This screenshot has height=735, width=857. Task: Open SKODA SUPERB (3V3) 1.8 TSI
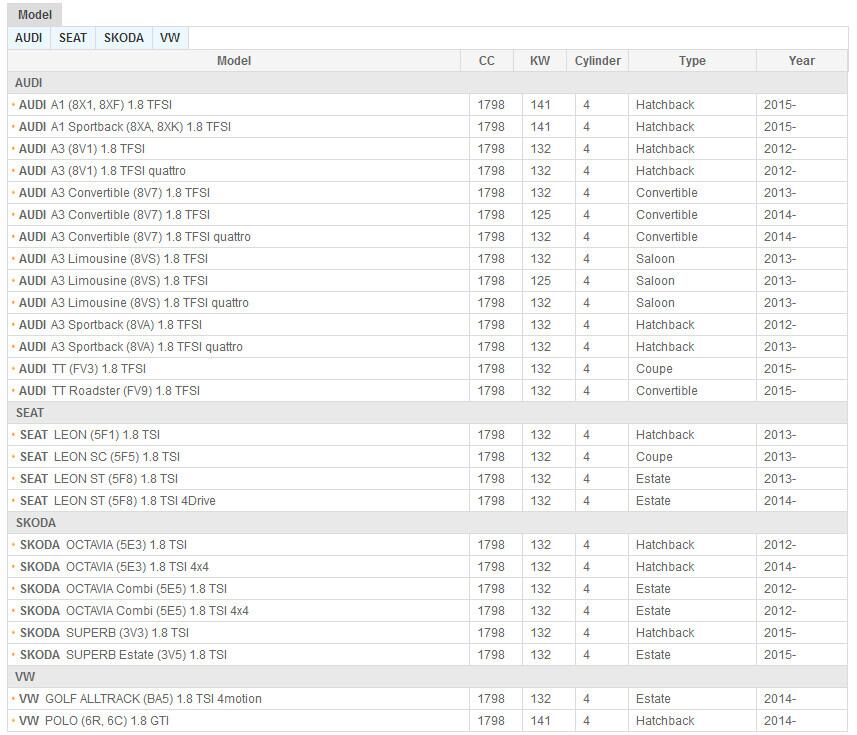pos(104,633)
